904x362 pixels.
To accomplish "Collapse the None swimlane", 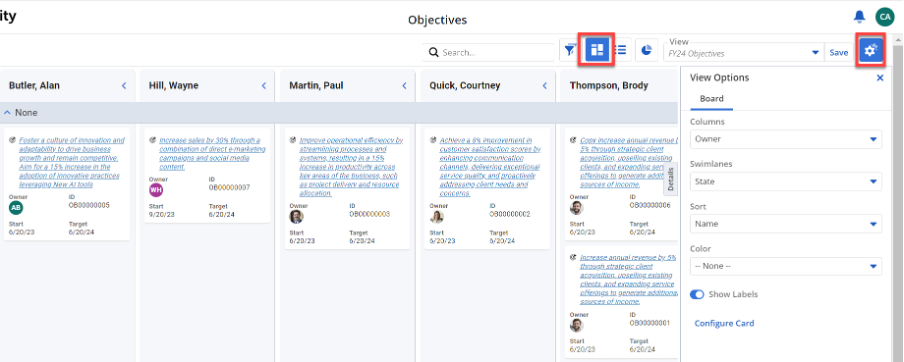I will 7,112.
